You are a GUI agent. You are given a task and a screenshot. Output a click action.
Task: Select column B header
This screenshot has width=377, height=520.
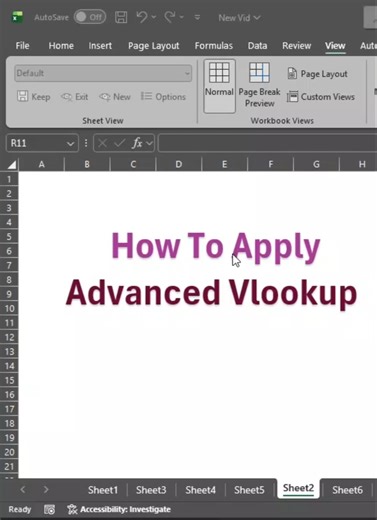(x=87, y=164)
